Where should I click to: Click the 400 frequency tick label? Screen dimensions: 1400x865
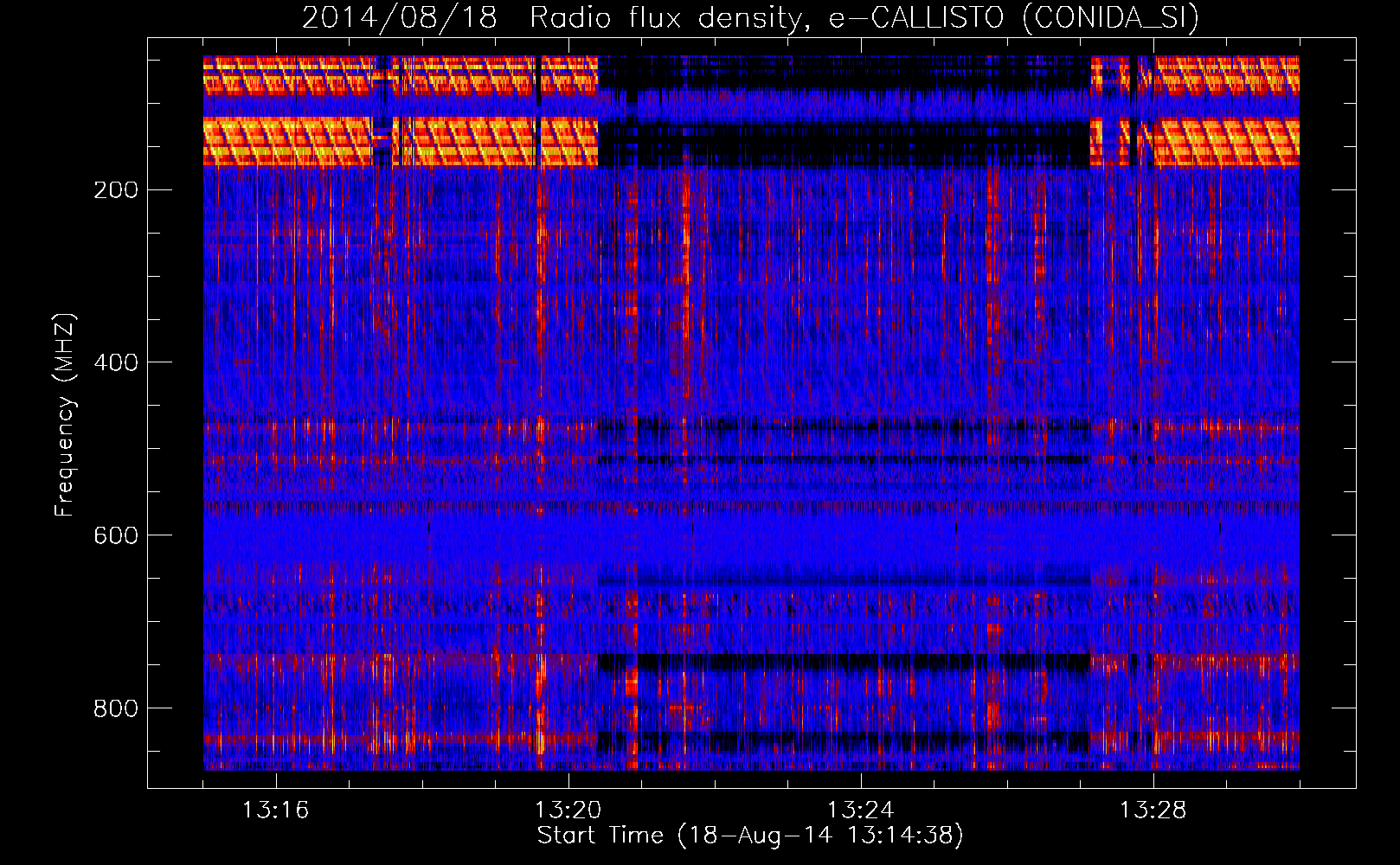(x=116, y=362)
